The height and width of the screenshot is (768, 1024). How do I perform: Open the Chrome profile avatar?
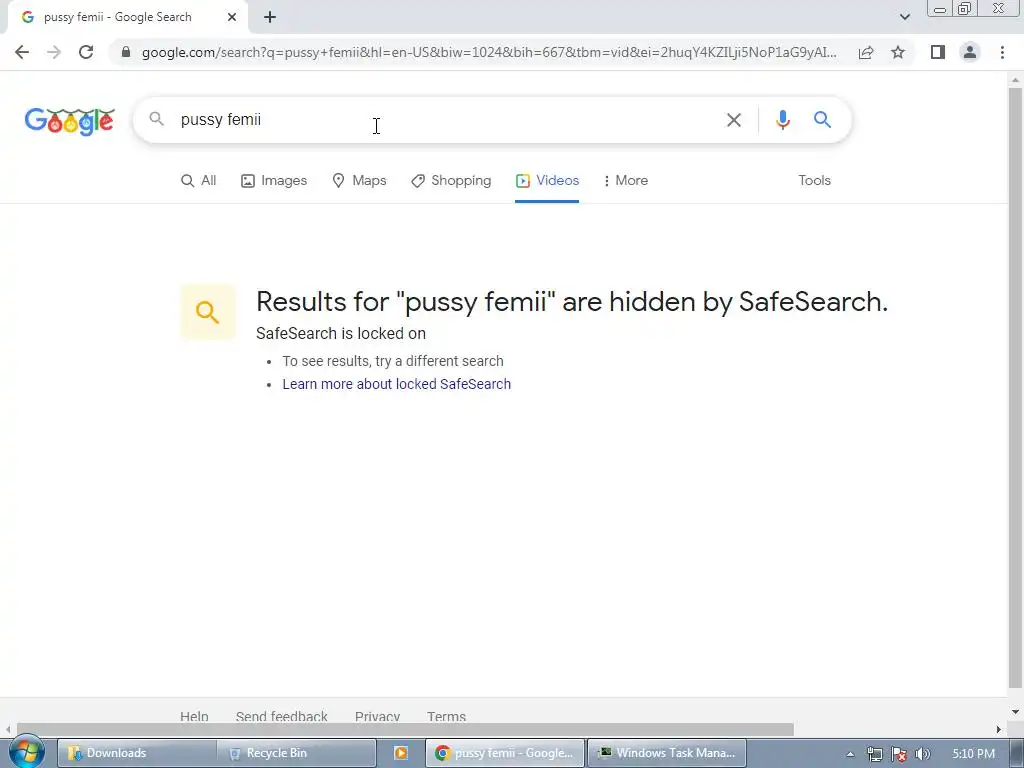click(x=970, y=52)
